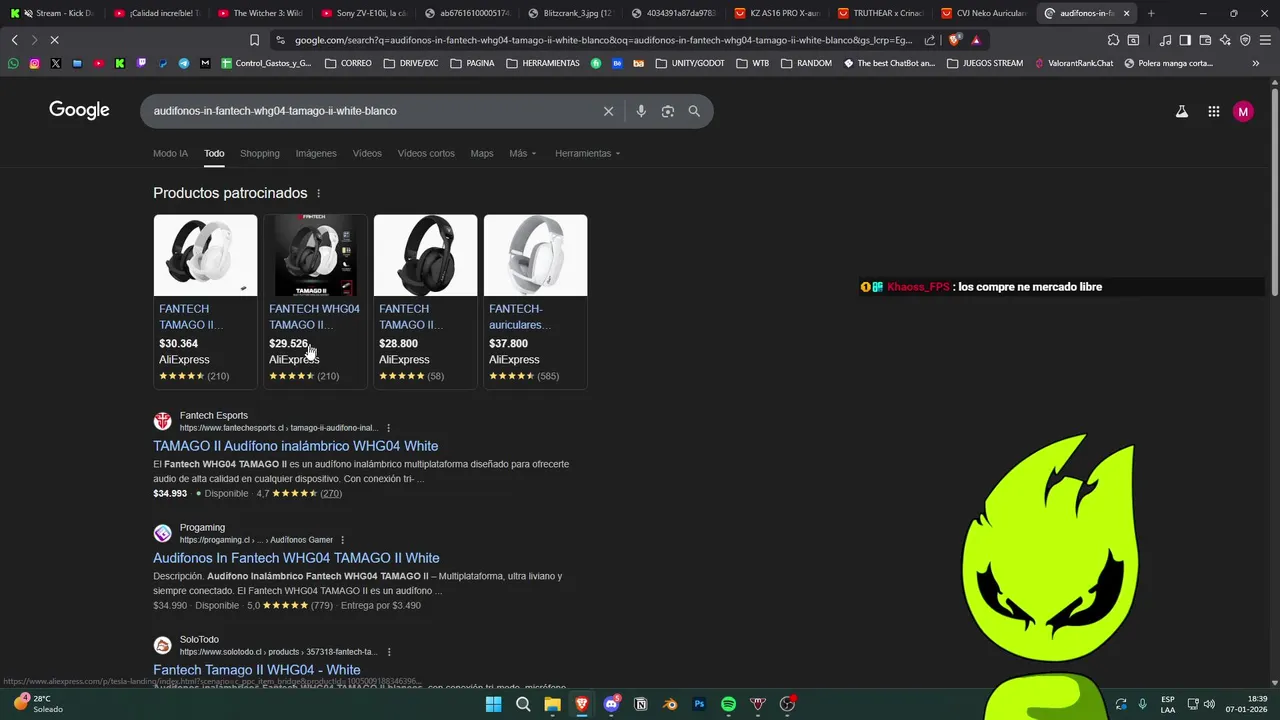Stop loading the current page
This screenshot has height=720, width=1280.
54,40
